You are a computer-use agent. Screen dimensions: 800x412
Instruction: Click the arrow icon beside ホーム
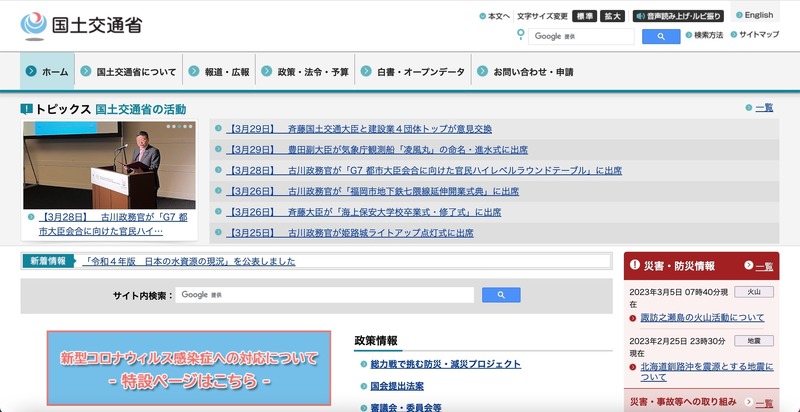point(32,72)
